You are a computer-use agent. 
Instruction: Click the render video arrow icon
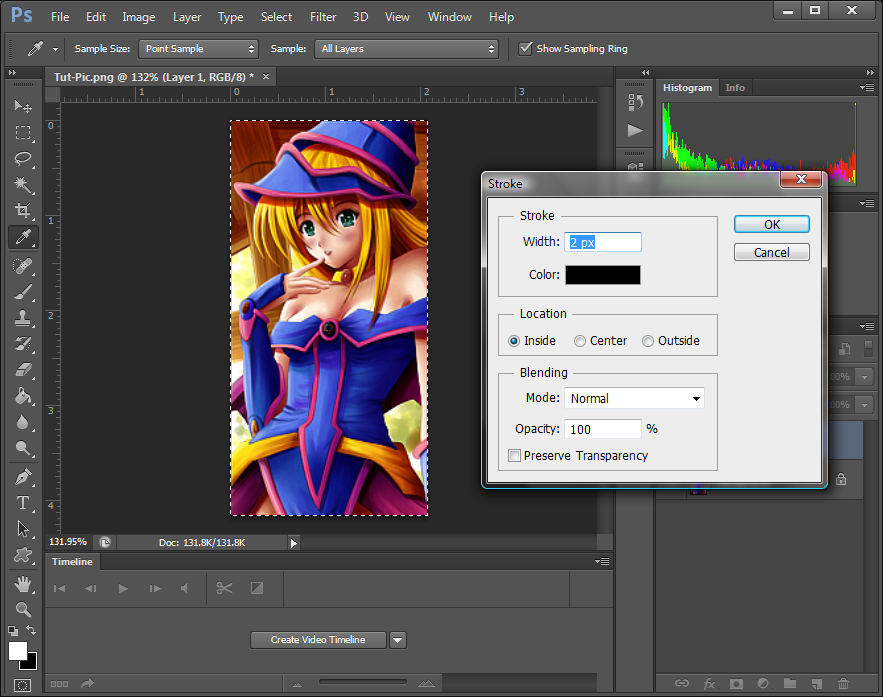click(x=87, y=683)
